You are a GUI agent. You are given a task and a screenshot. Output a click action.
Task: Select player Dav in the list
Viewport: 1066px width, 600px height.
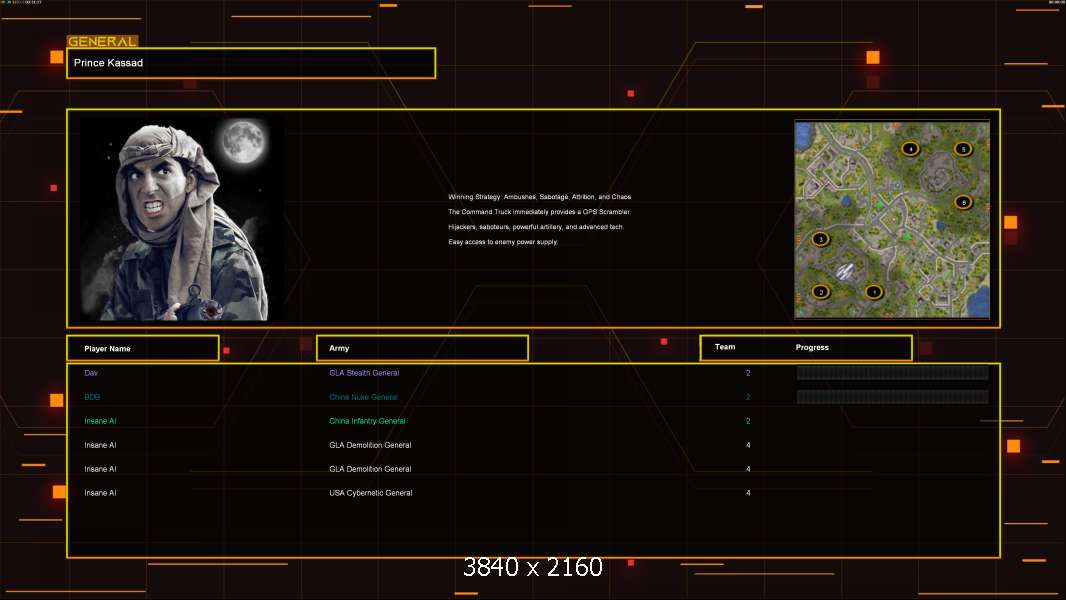91,373
